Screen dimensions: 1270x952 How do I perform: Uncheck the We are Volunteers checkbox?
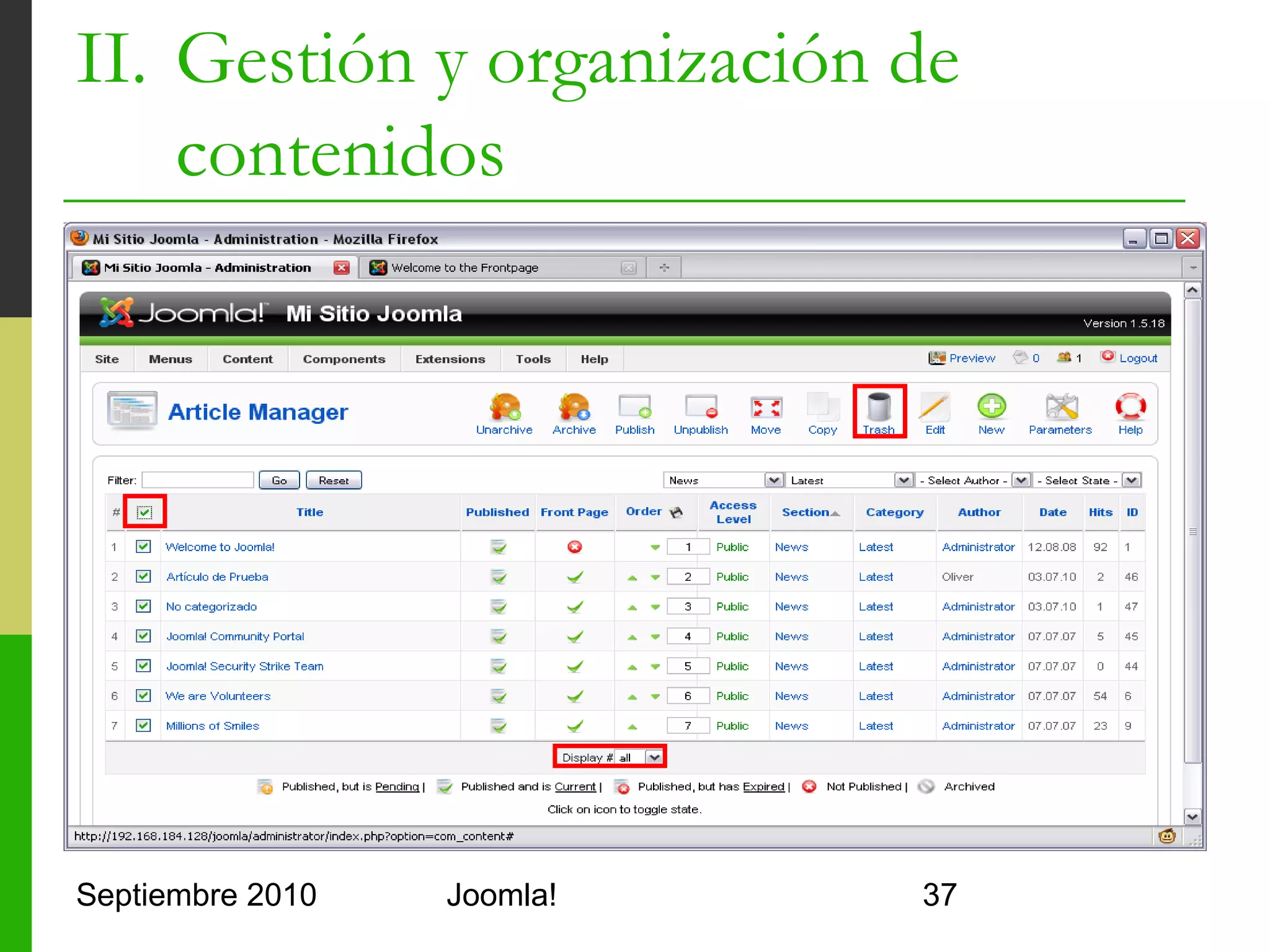[x=143, y=695]
